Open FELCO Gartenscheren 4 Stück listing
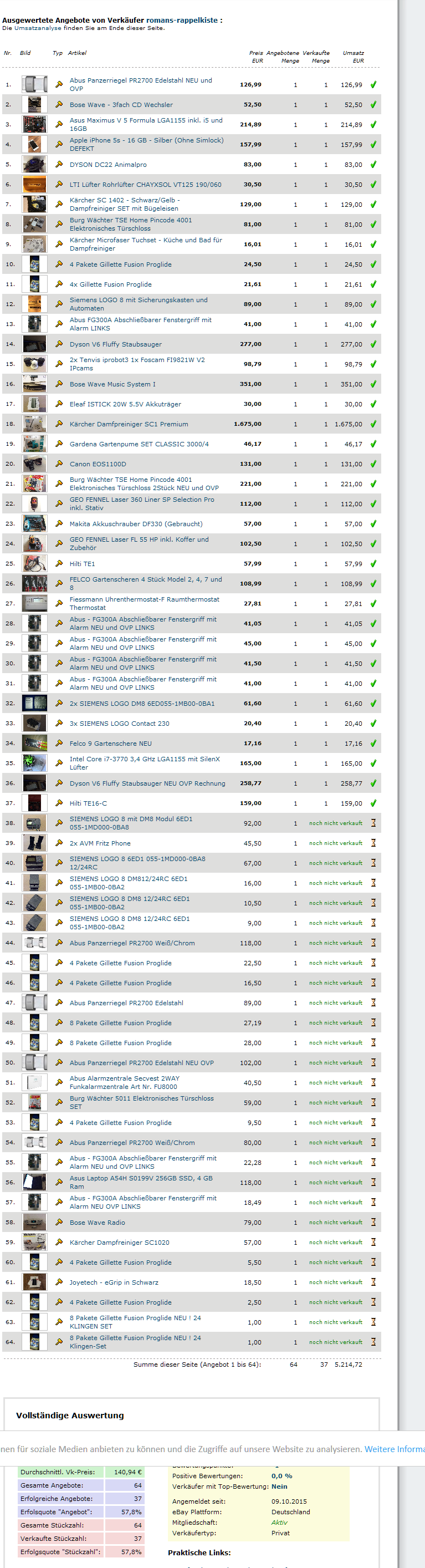Viewport: 425px width, 1568px height. coord(146,583)
